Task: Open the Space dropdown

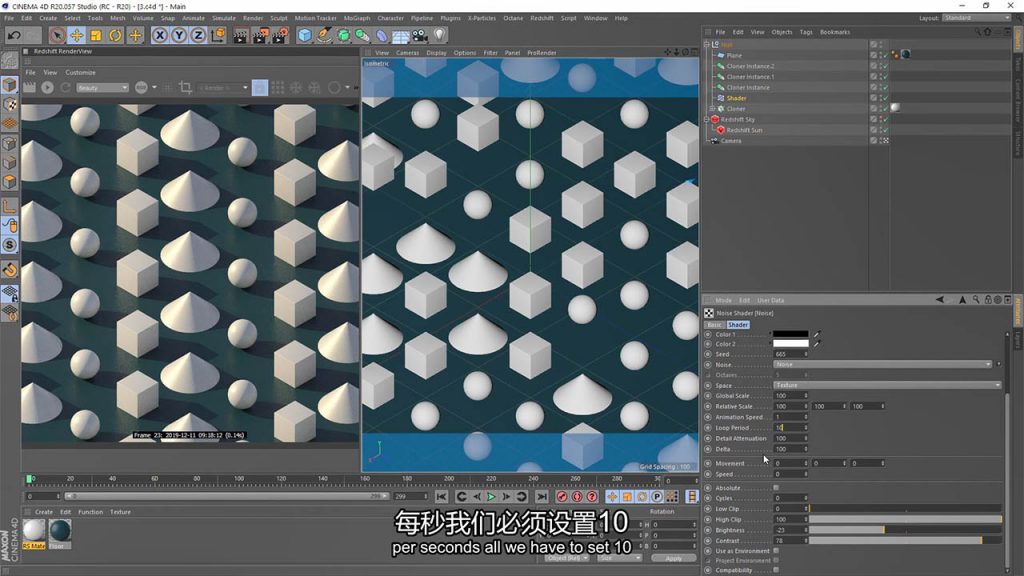Action: pyautogui.click(x=887, y=385)
